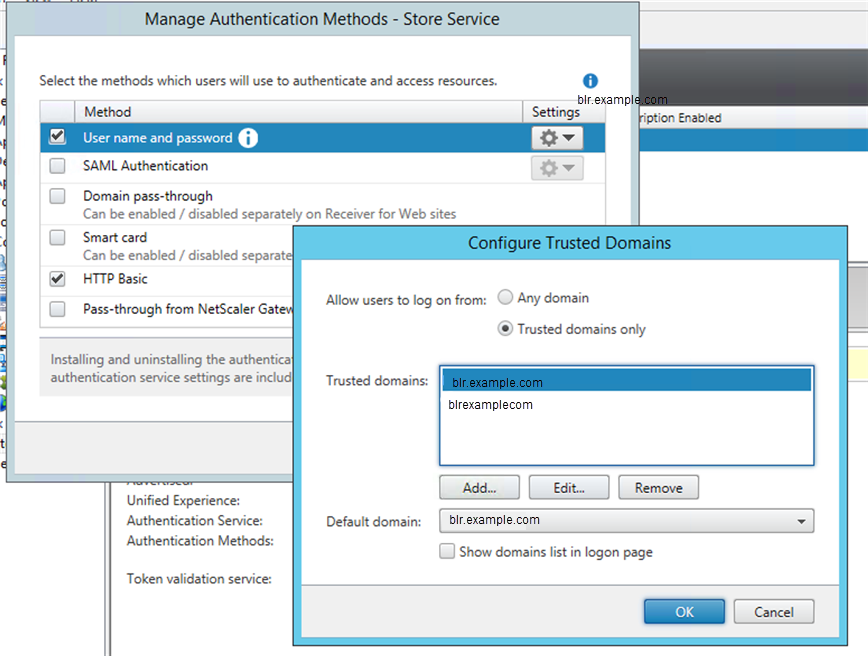Click the blue info icon at top of dialog

(x=590, y=81)
